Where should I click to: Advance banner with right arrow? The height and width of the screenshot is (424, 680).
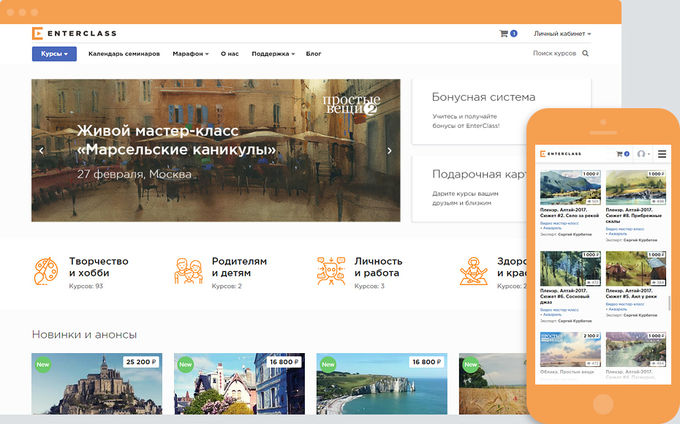(389, 151)
